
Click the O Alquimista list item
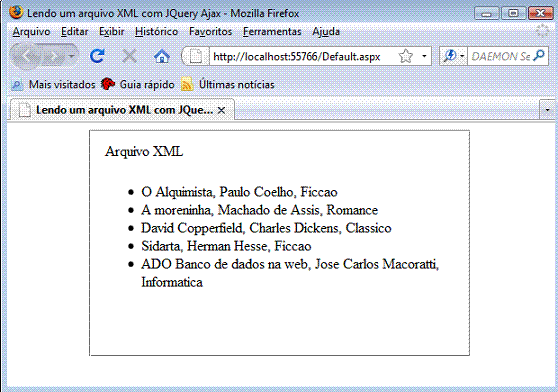[x=239, y=192]
